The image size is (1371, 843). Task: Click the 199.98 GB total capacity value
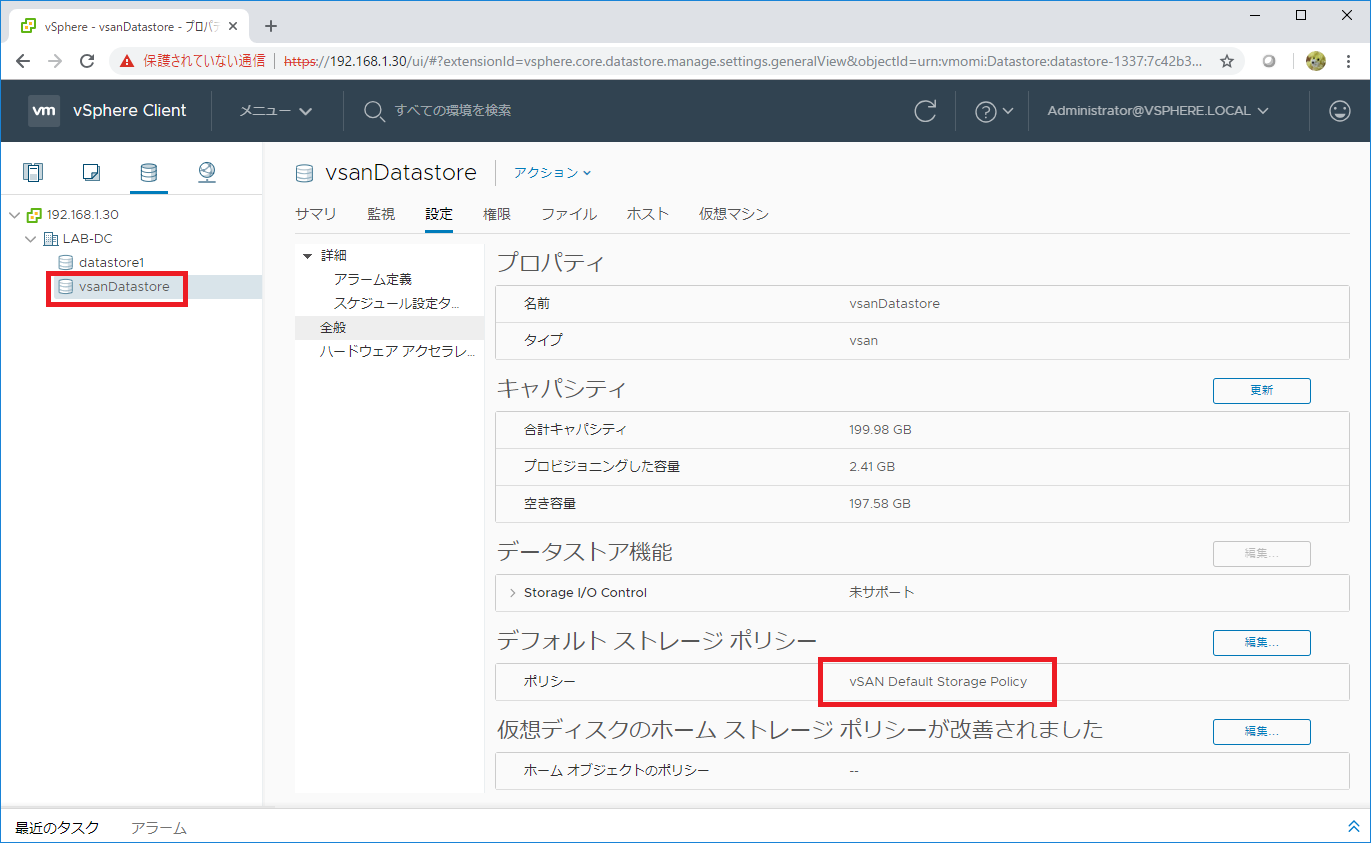(x=880, y=430)
